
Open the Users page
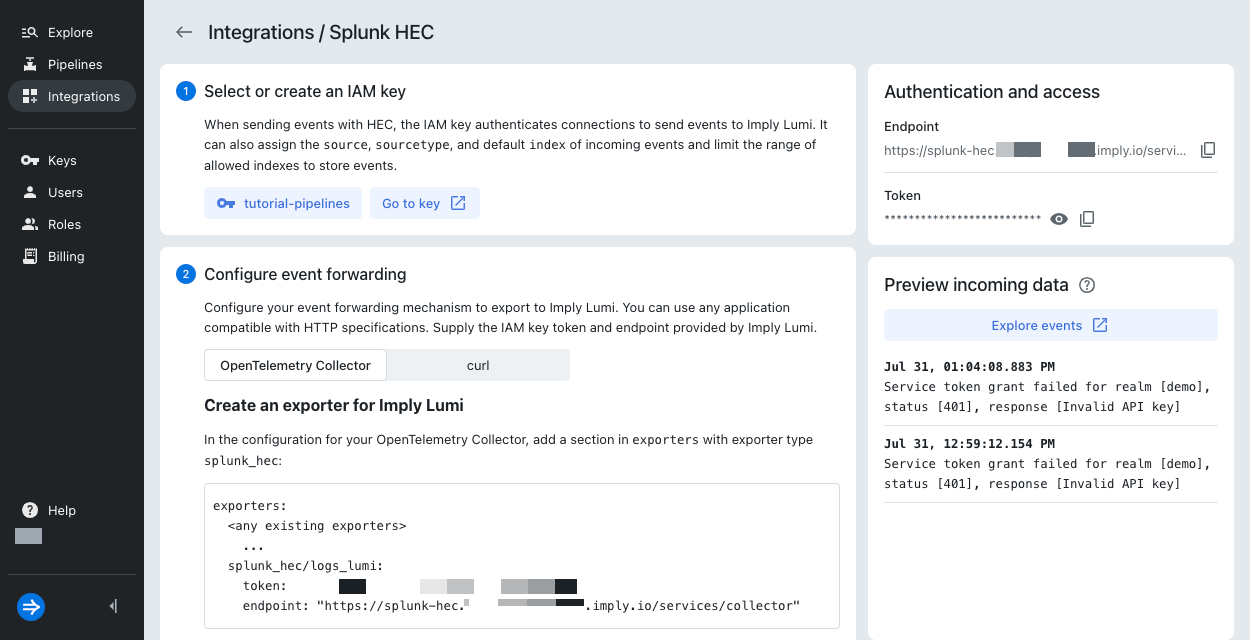click(x=72, y=192)
